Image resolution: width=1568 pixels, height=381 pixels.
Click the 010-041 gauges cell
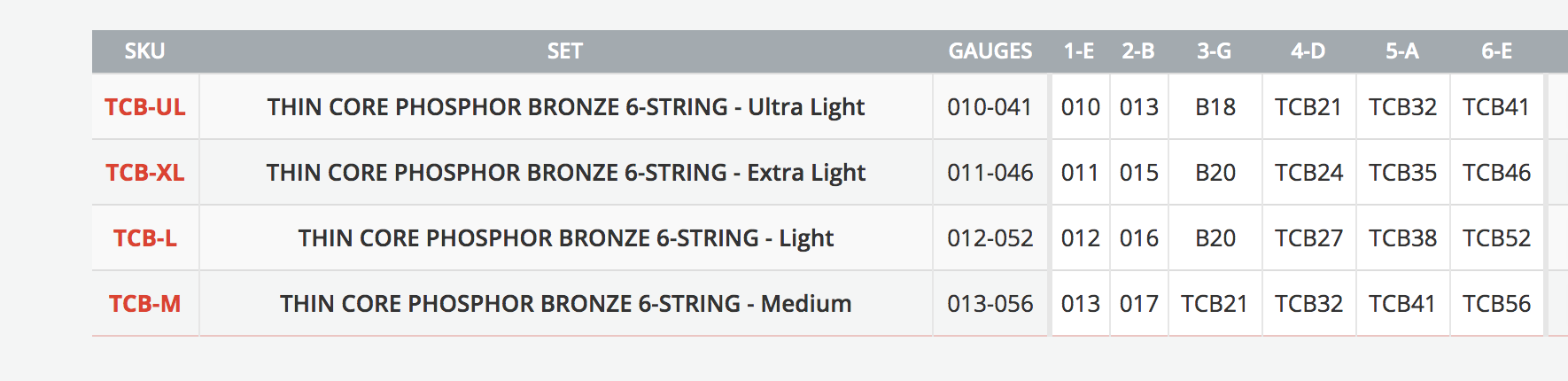tap(990, 107)
